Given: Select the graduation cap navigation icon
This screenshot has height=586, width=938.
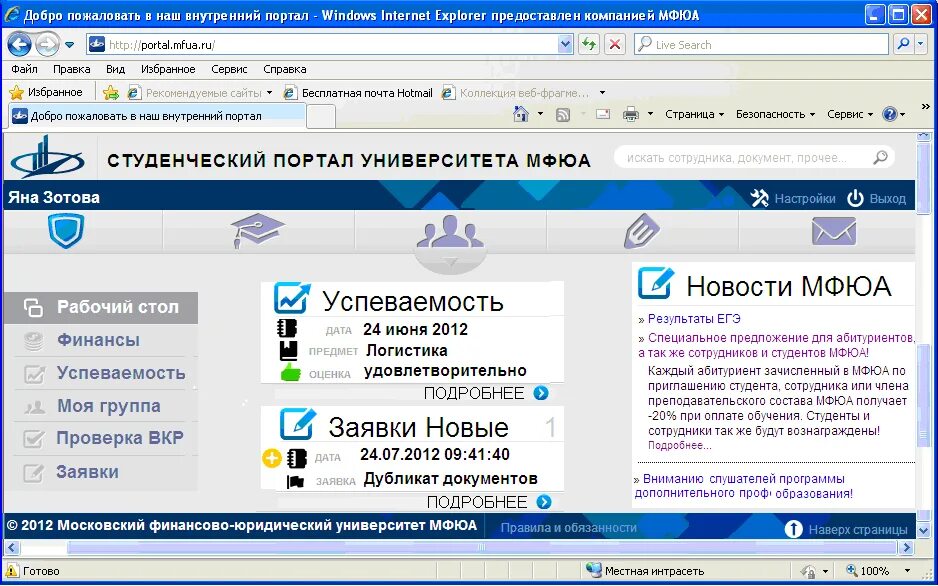Looking at the screenshot, I should [258, 231].
